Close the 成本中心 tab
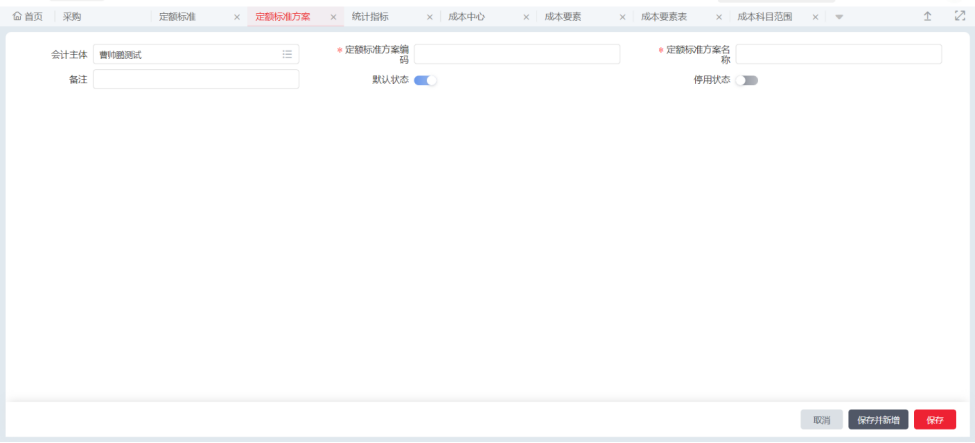 click(x=526, y=17)
